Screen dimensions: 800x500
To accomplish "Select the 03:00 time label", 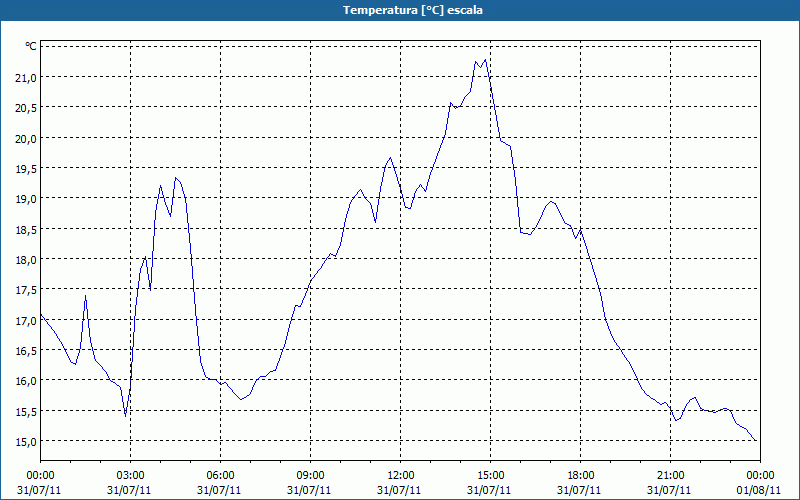I will 131,476.
